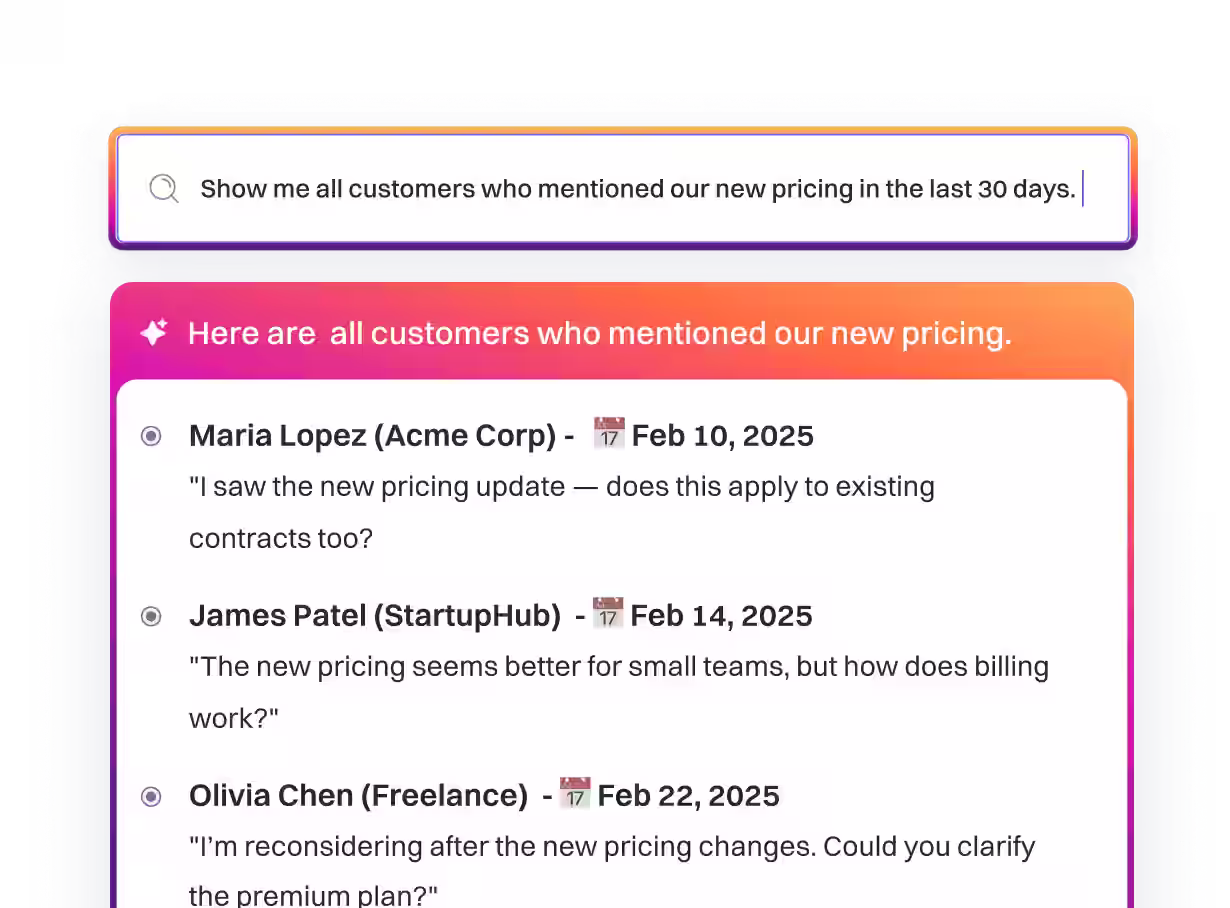Click calendar icon beside Feb 10, 2025
1230x908 pixels.
(609, 434)
